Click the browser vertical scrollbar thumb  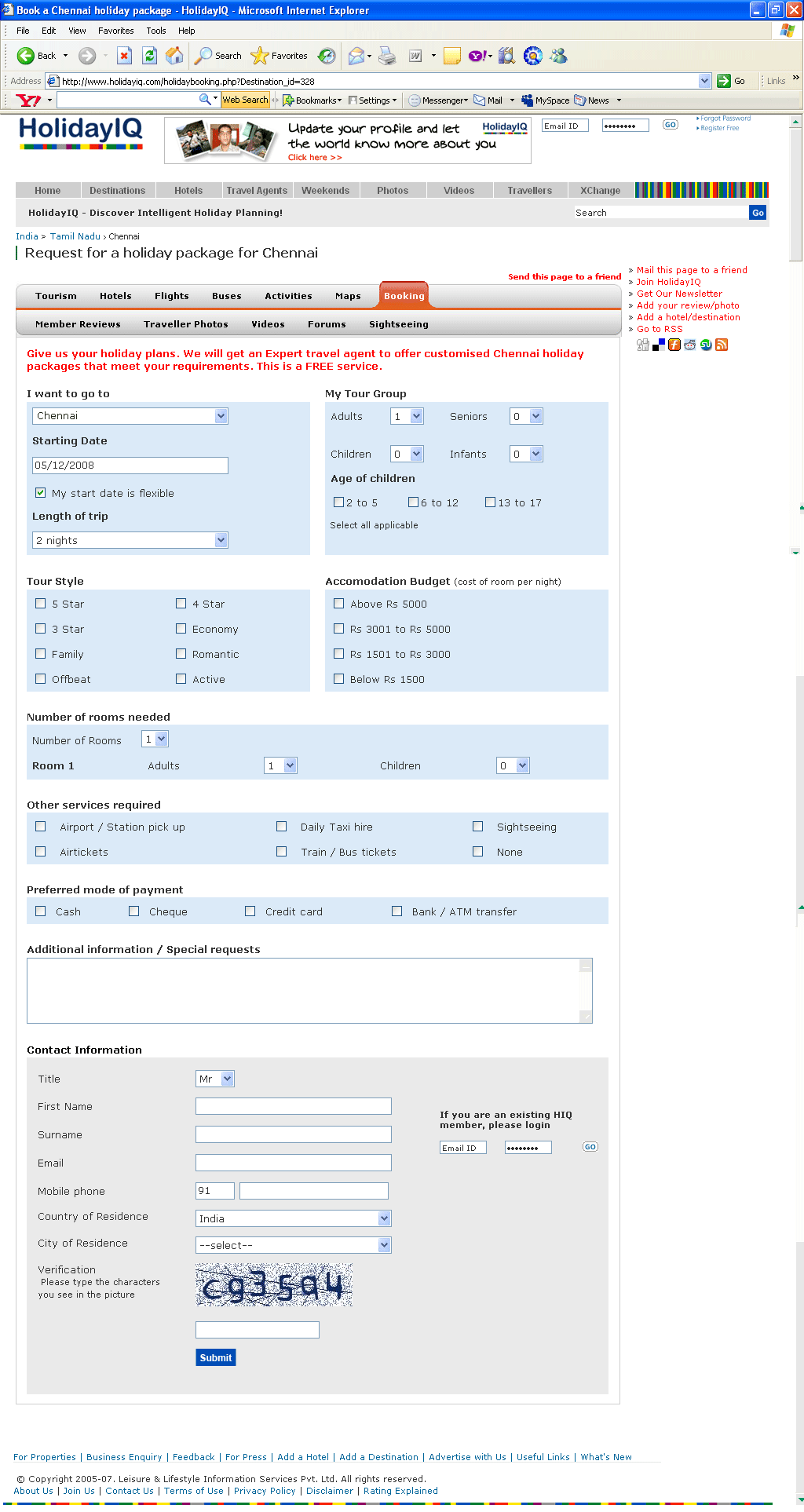[x=796, y=195]
